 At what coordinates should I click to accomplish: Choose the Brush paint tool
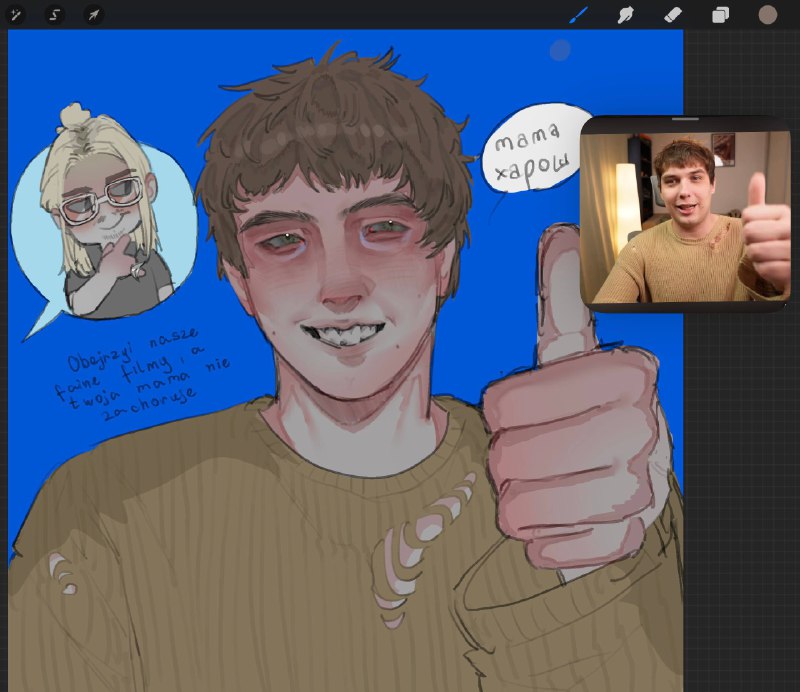coord(579,15)
